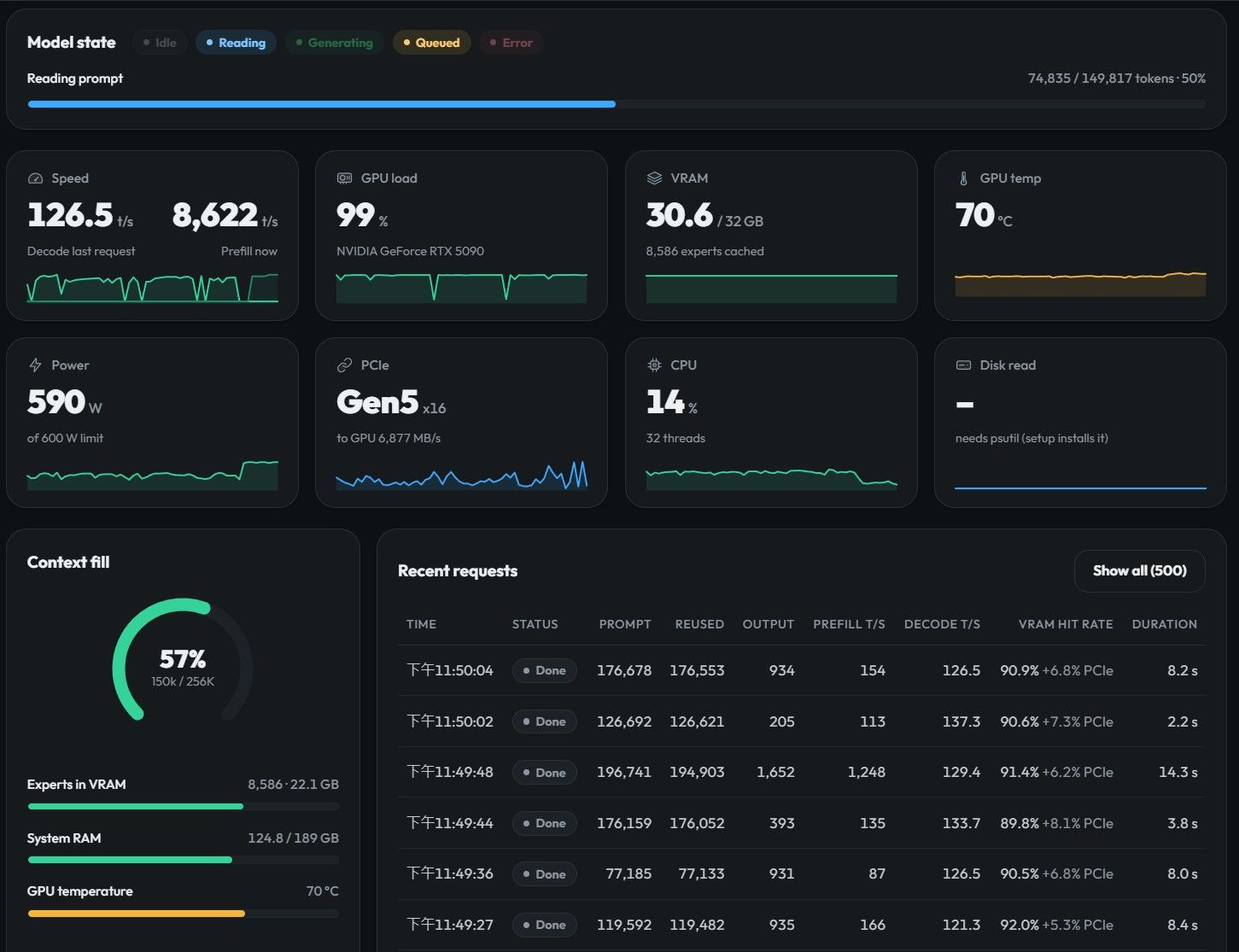Screen dimensions: 1239x952
Task: Click the layers icon next to VRAM
Action: [x=654, y=178]
